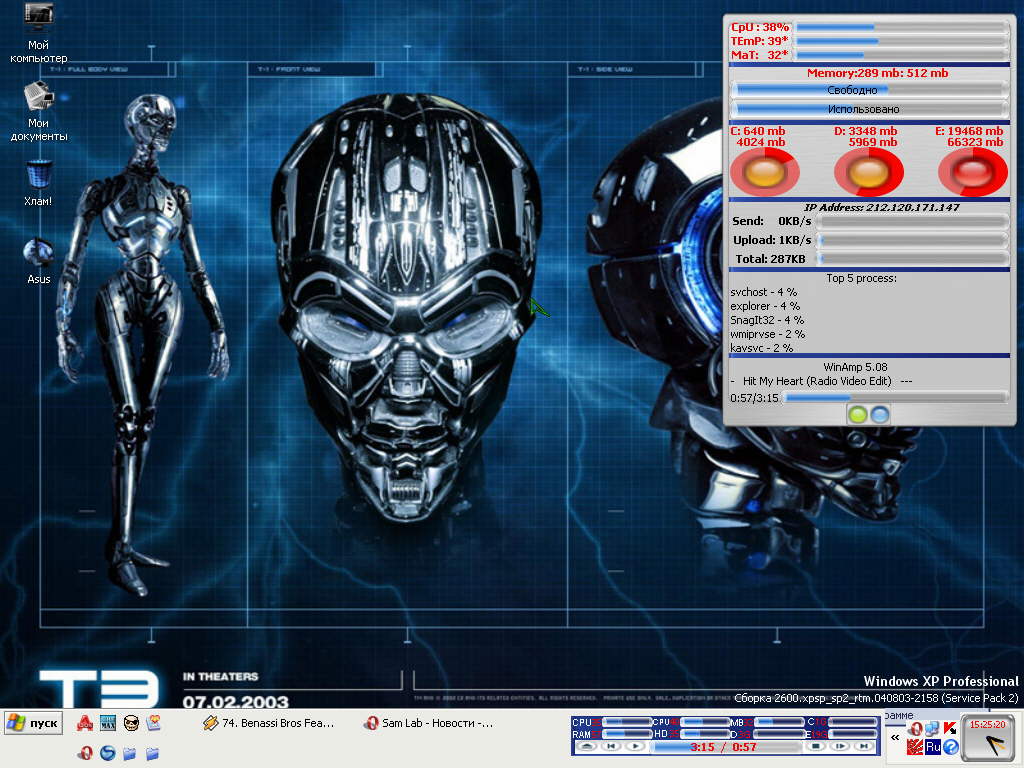Click the network computers tray icon
Viewport: 1024px width, 768px height.
coord(933,729)
